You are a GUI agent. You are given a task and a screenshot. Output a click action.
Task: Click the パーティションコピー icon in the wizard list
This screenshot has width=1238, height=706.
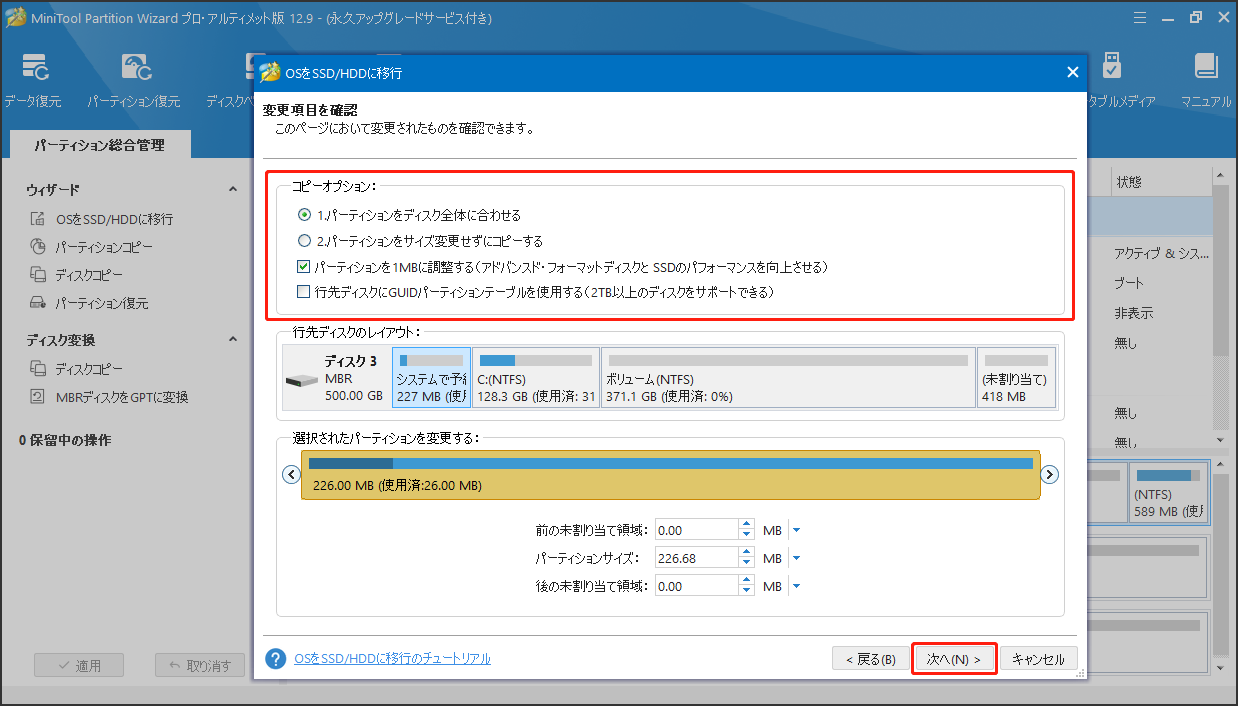37,247
